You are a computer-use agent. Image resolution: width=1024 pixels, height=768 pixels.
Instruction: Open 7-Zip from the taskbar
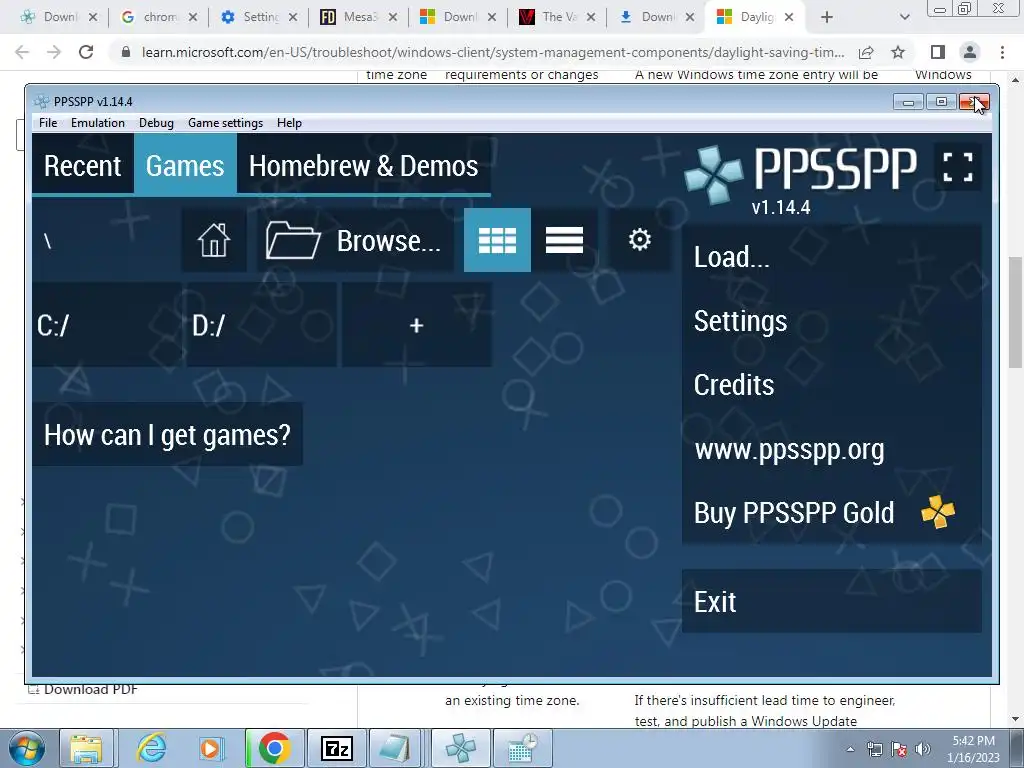(337, 748)
